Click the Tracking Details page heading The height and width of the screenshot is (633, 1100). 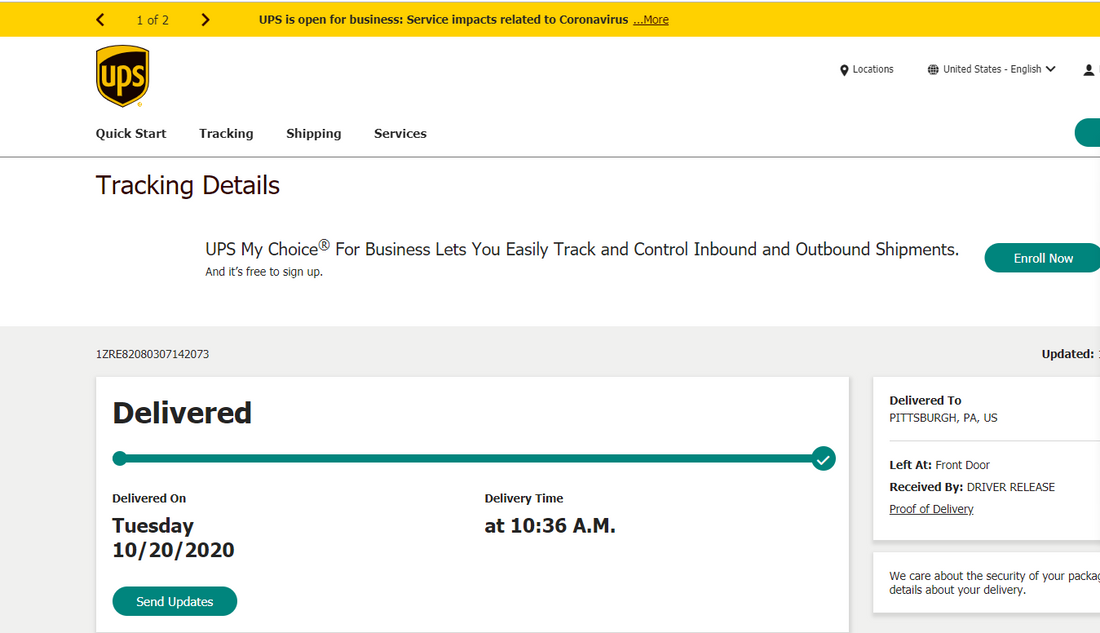click(x=187, y=185)
